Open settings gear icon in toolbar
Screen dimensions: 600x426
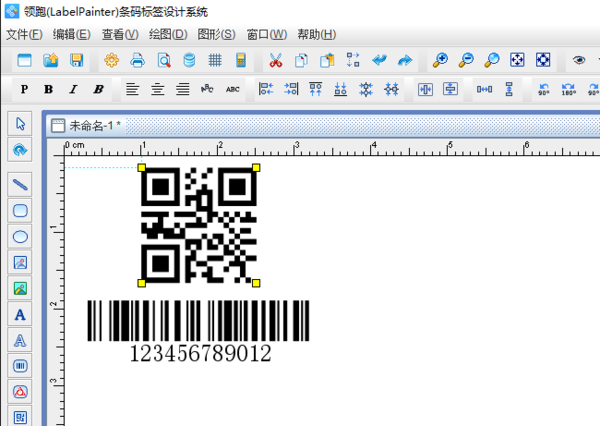coord(111,60)
